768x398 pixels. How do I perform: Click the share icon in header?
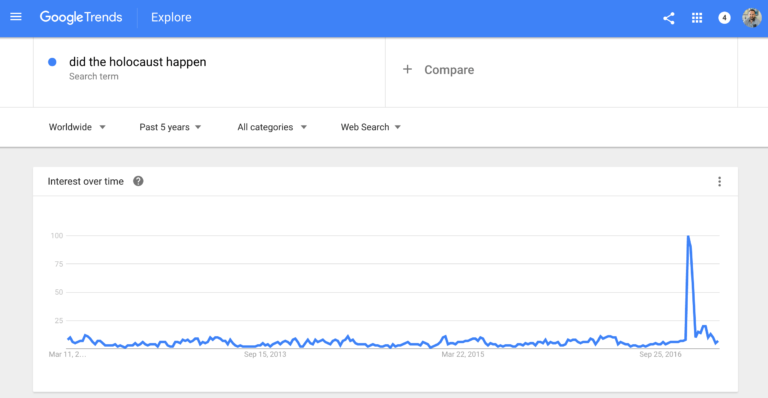click(x=669, y=18)
